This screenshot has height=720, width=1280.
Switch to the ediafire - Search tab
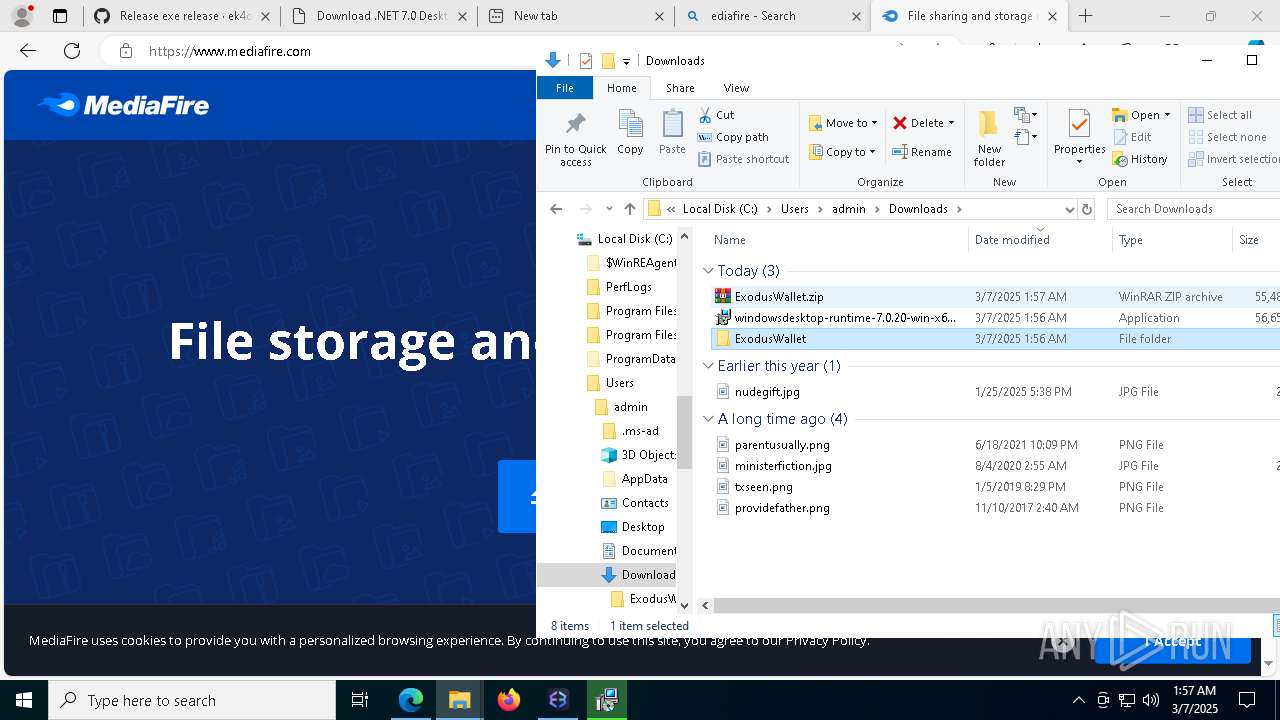(772, 16)
